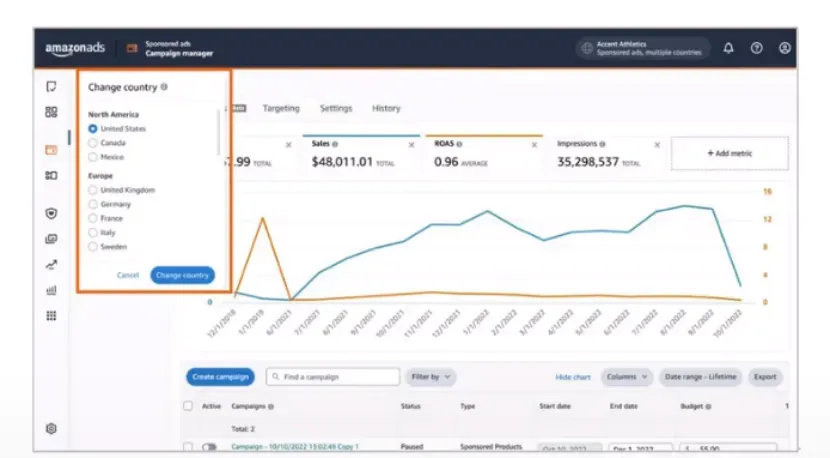Open the sidebar stores layout icon
This screenshot has height=458, width=830.
click(x=51, y=175)
